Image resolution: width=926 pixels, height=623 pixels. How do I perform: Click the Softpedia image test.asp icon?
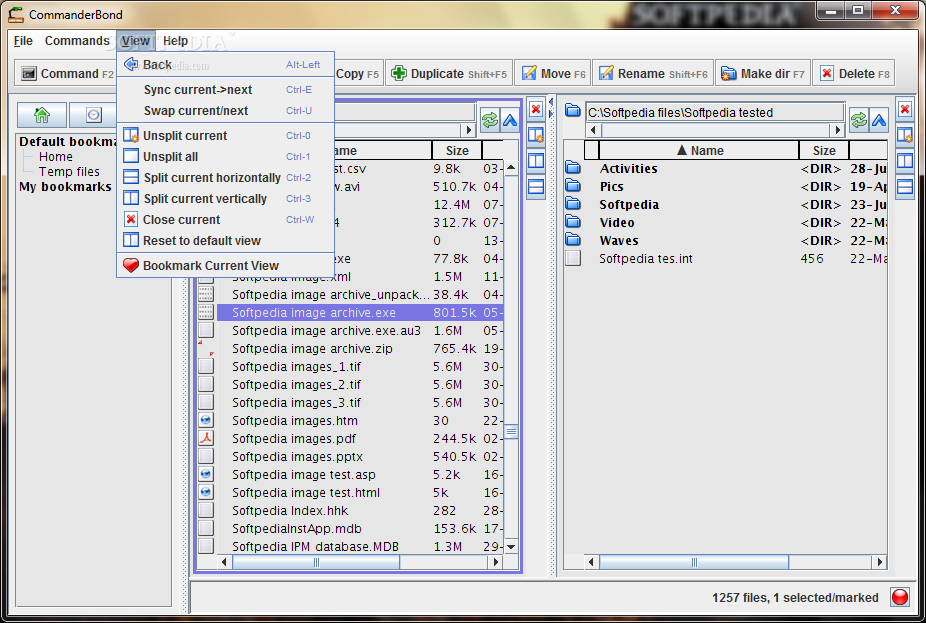206,474
